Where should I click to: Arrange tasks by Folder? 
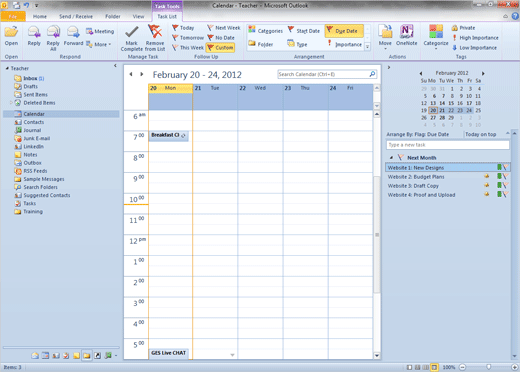[261, 44]
